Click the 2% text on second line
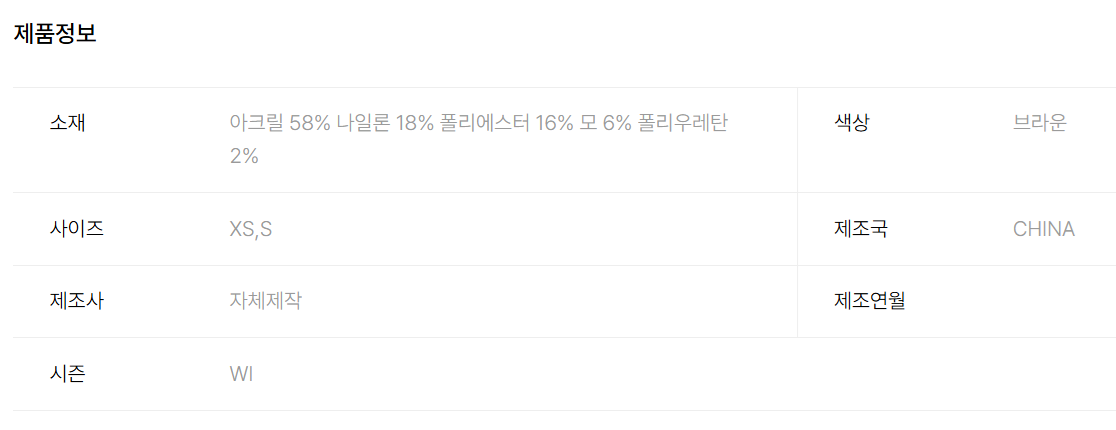The height and width of the screenshot is (430, 1116). pos(244,156)
